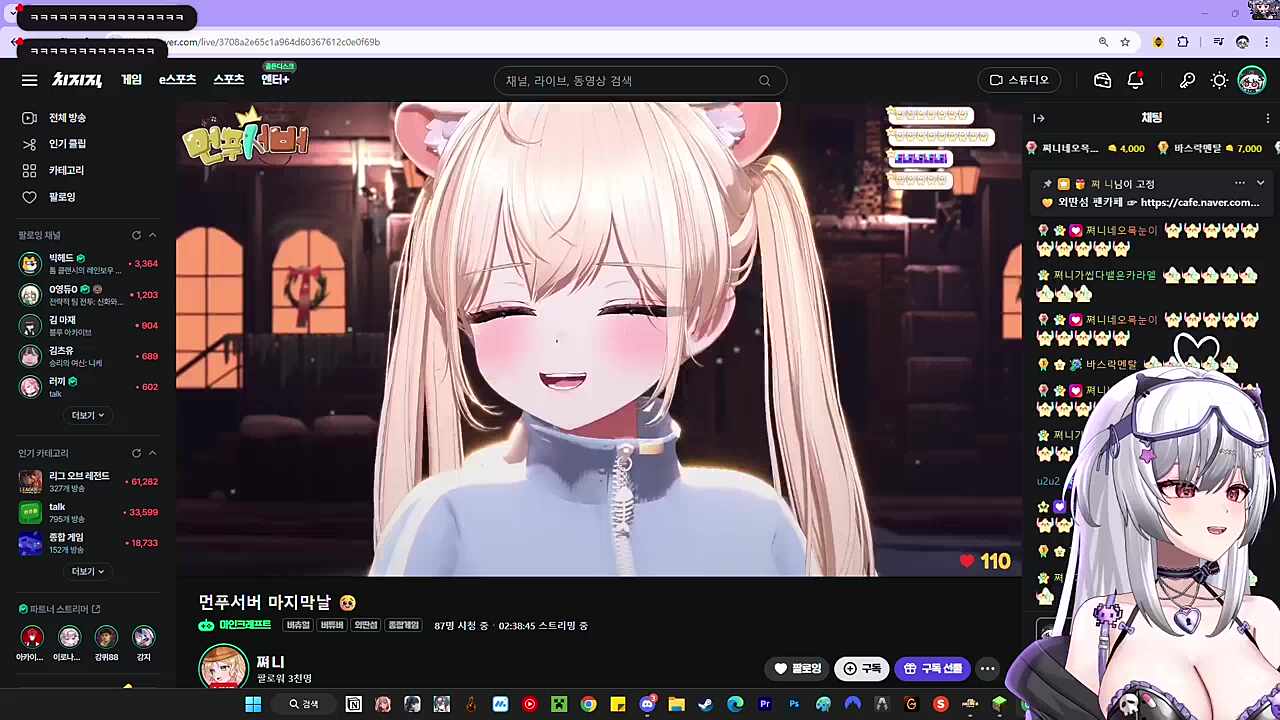
Task: Open the notifications bell
Action: 1135,80
